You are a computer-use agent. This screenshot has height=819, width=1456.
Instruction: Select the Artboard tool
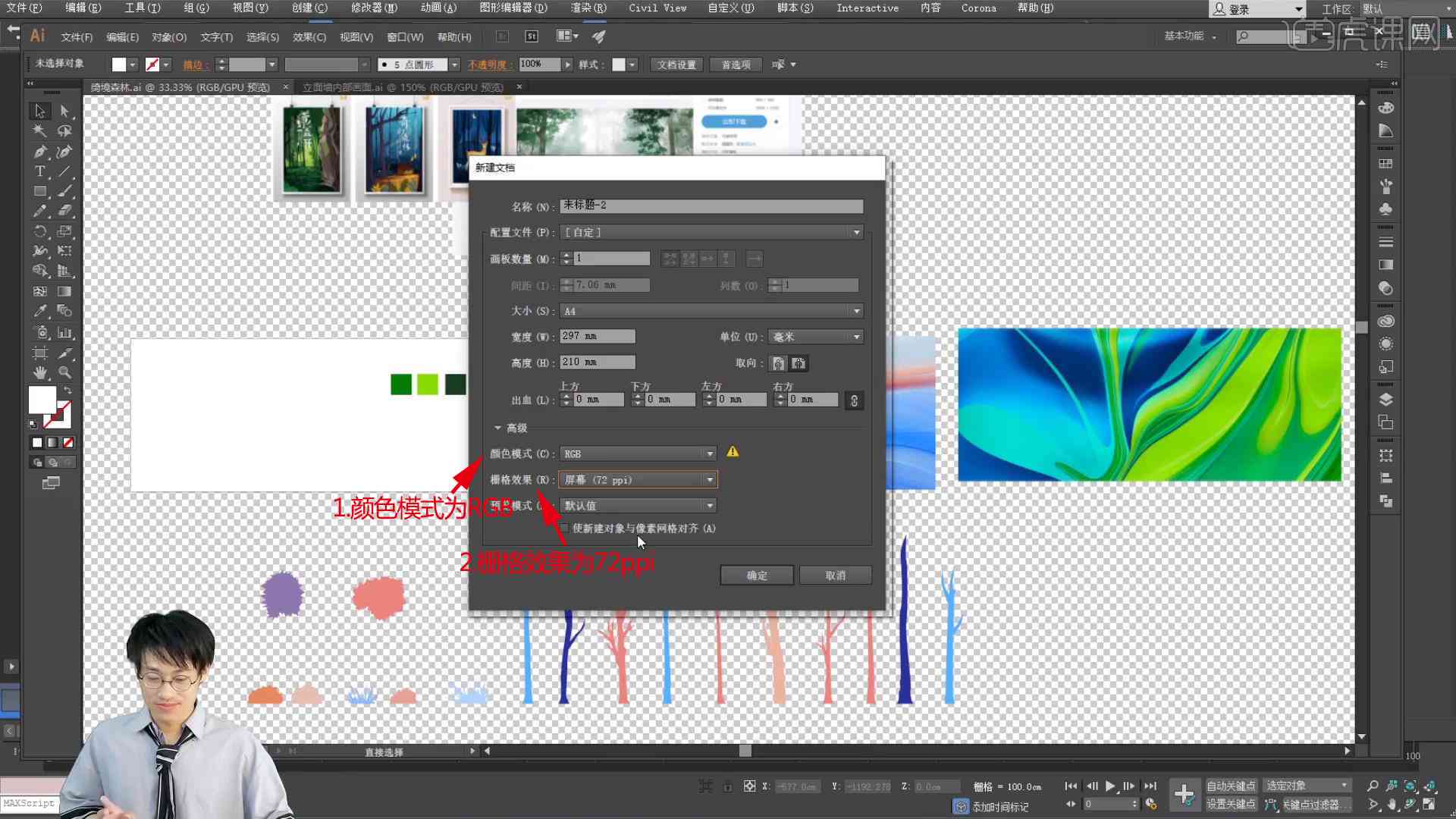(39, 353)
